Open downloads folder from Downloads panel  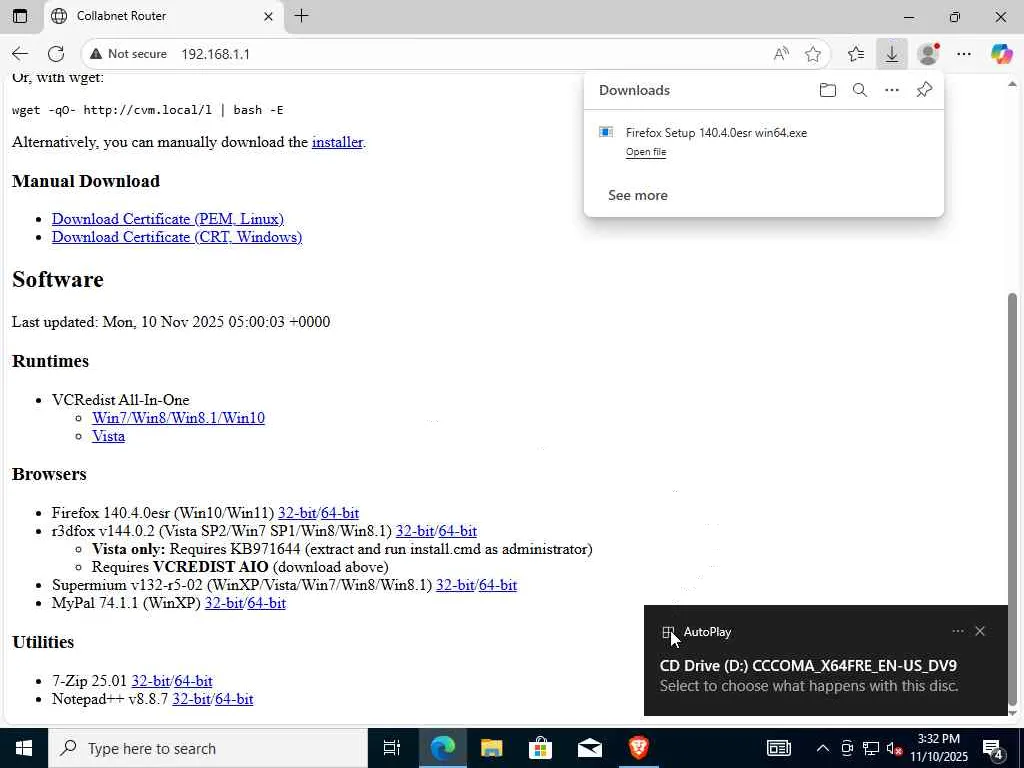[x=827, y=90]
